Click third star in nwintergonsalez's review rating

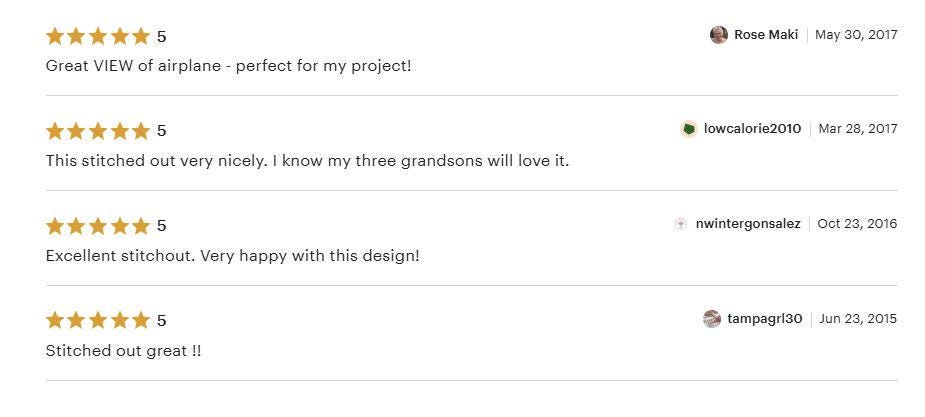tap(97, 225)
